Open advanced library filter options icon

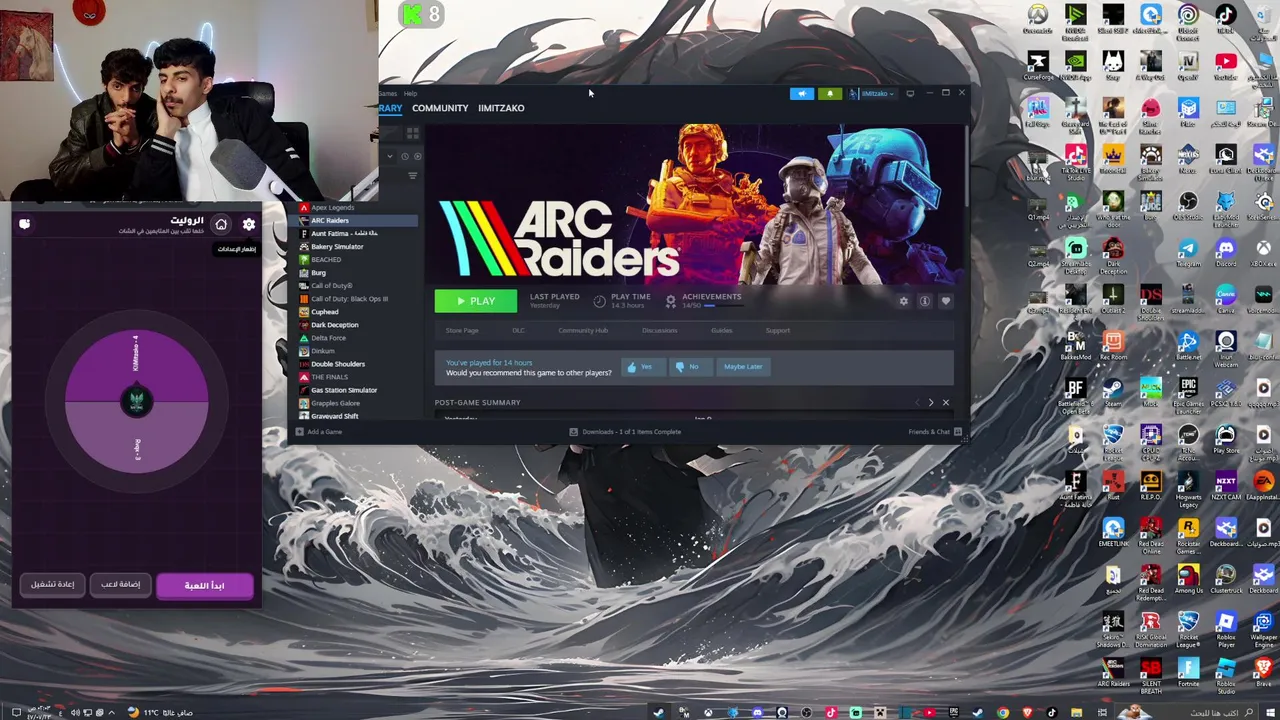413,175
